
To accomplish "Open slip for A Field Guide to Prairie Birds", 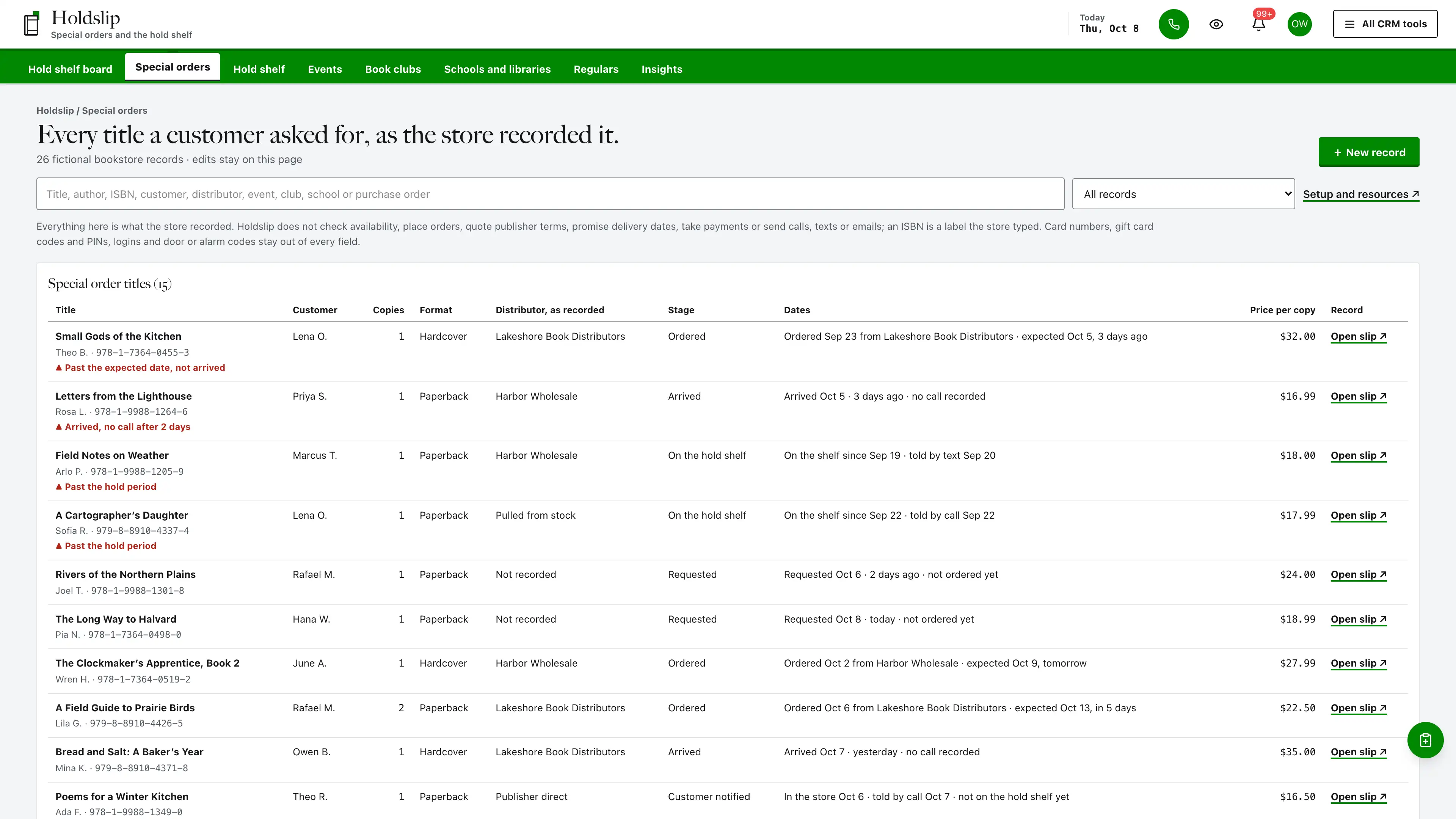I will point(1358,708).
